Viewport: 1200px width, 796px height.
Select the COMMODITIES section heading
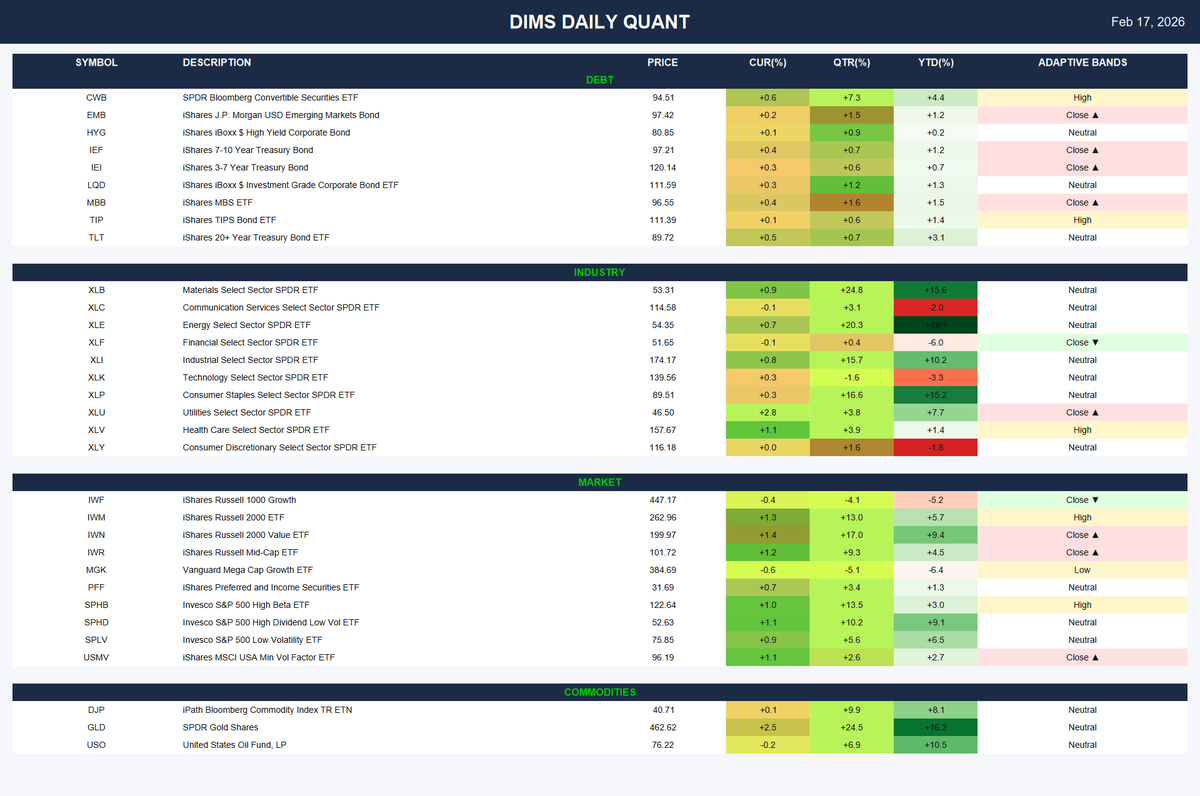(x=600, y=692)
